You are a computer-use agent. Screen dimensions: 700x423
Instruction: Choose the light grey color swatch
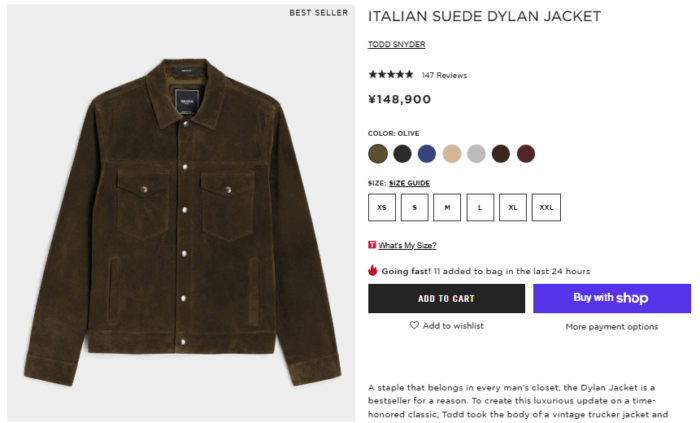(x=476, y=153)
